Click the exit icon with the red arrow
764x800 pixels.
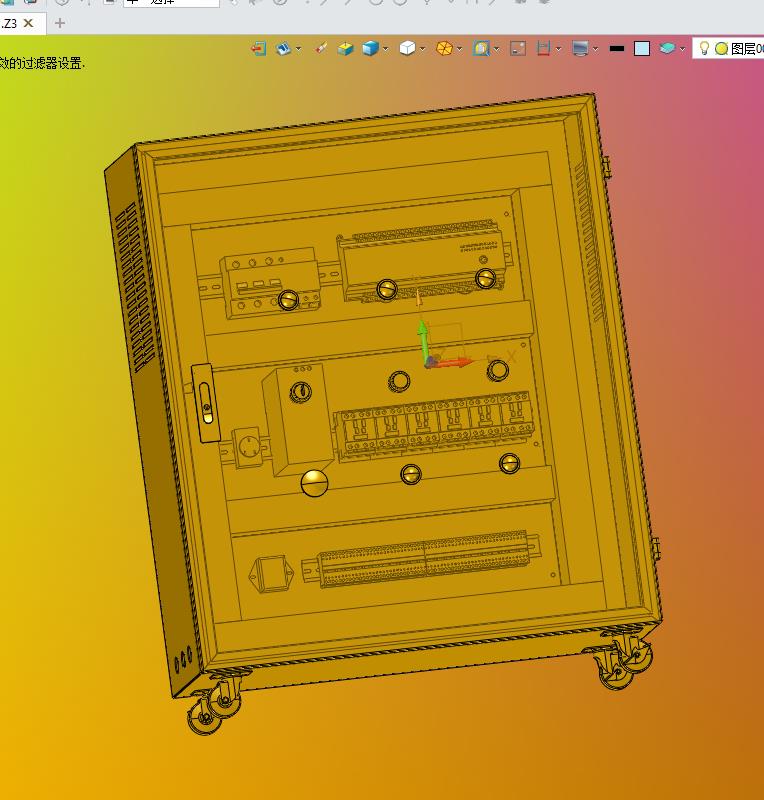[x=259, y=48]
